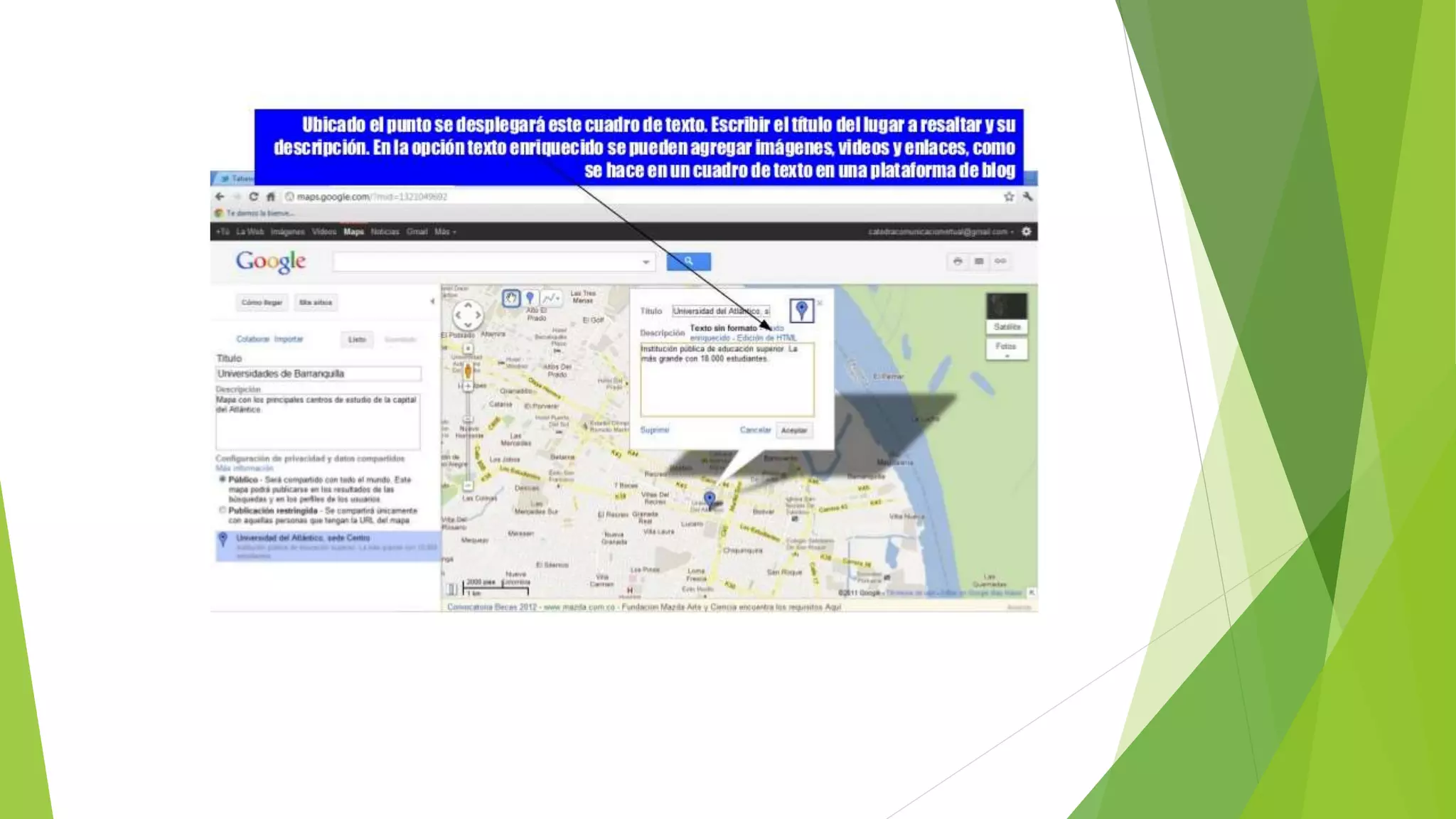Select the hand pan tool on map
This screenshot has height=819, width=1456.
[510, 299]
